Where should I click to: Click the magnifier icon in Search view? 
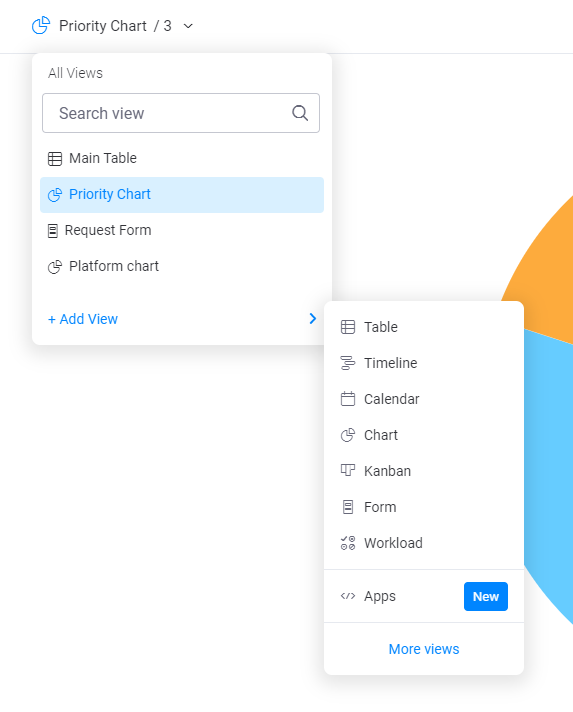click(x=300, y=113)
